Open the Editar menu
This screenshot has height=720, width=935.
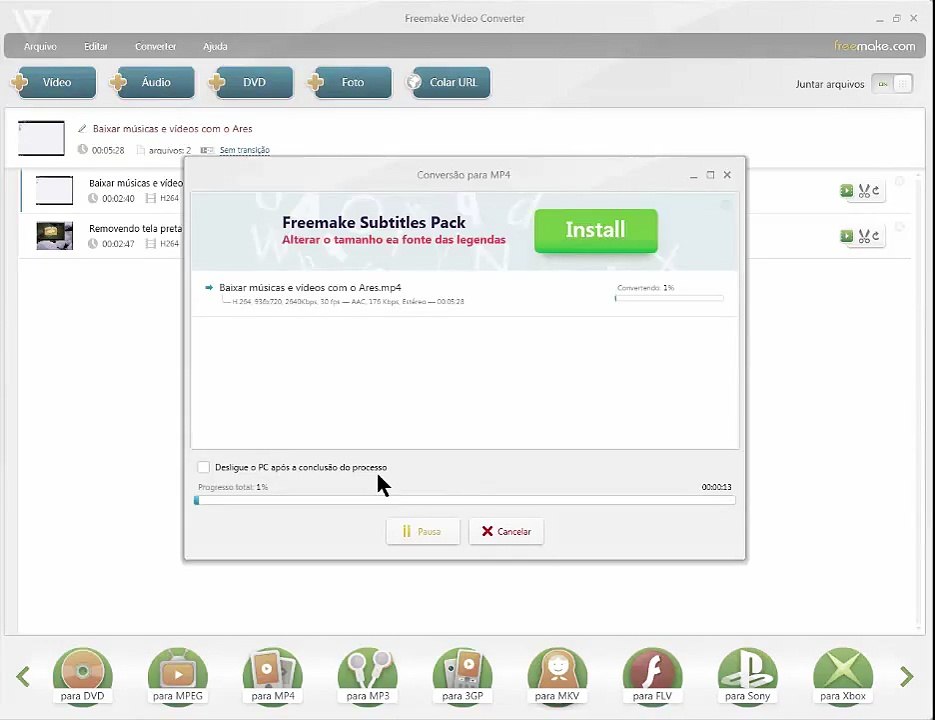point(95,46)
